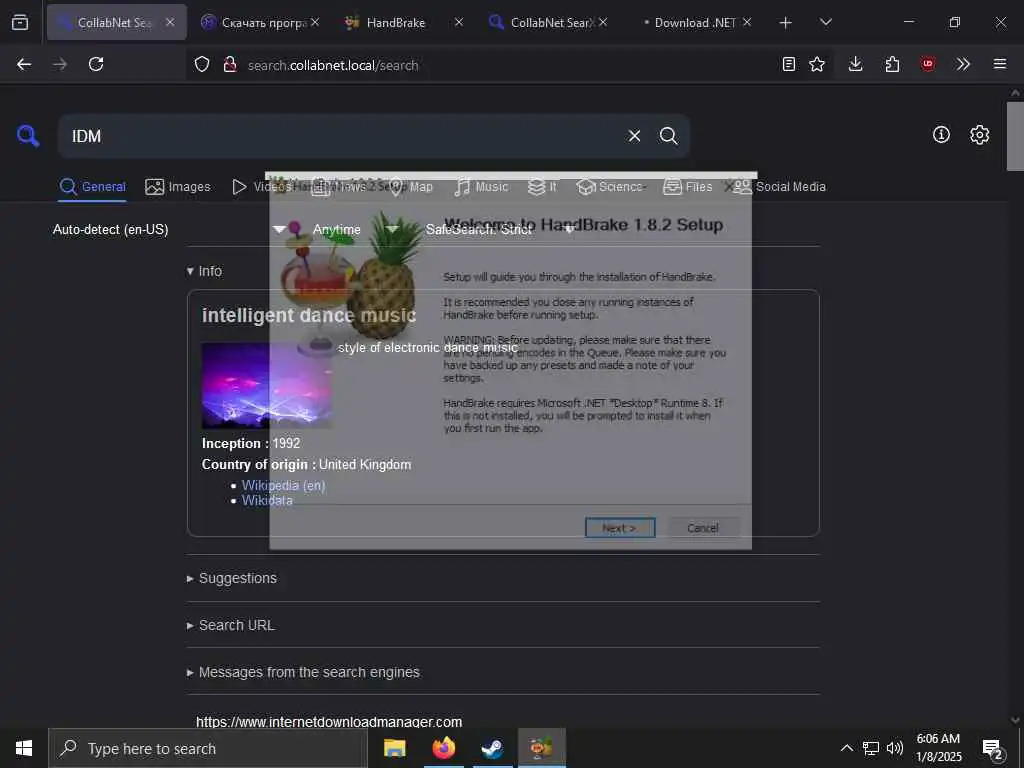Expand the Suggestions section
Image resolution: width=1024 pixels, height=768 pixels.
click(232, 578)
